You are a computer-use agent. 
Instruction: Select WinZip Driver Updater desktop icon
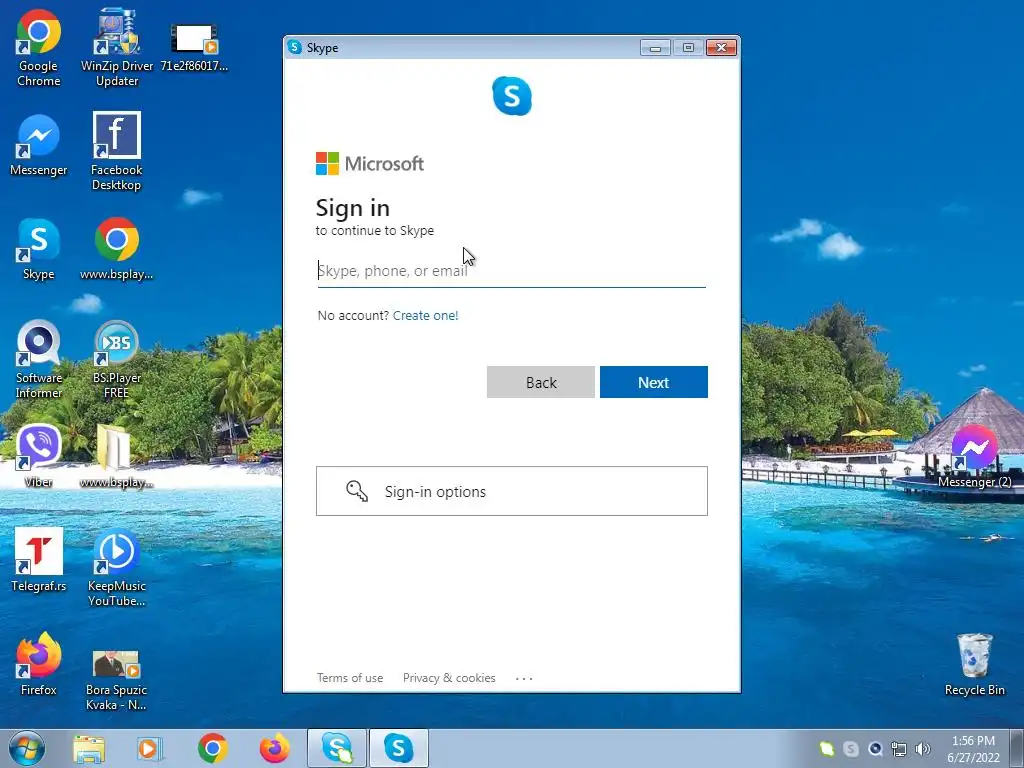point(117,48)
